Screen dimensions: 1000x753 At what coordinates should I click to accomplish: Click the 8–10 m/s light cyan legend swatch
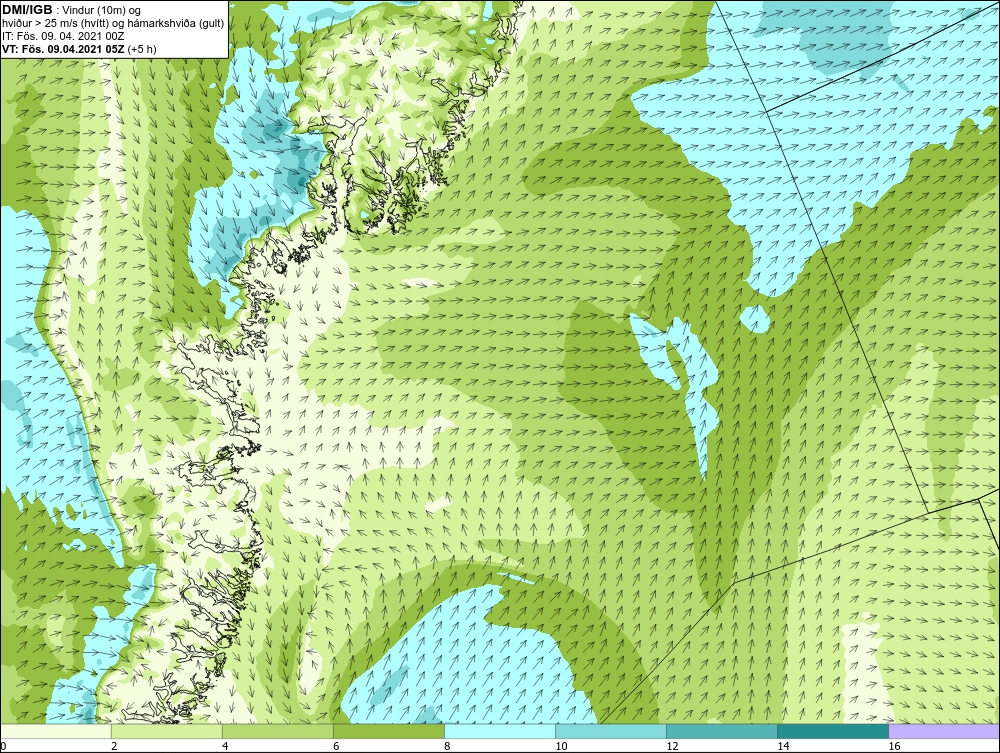click(x=499, y=731)
